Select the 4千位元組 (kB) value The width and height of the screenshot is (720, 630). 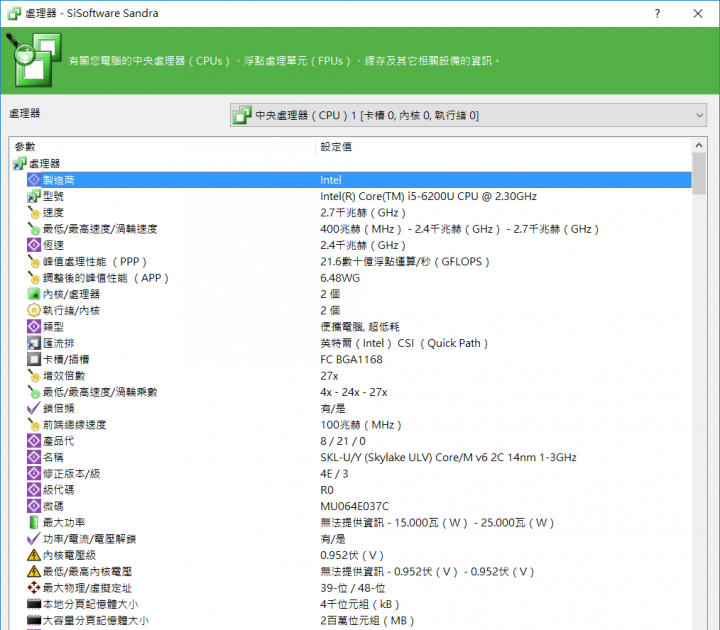click(360, 604)
